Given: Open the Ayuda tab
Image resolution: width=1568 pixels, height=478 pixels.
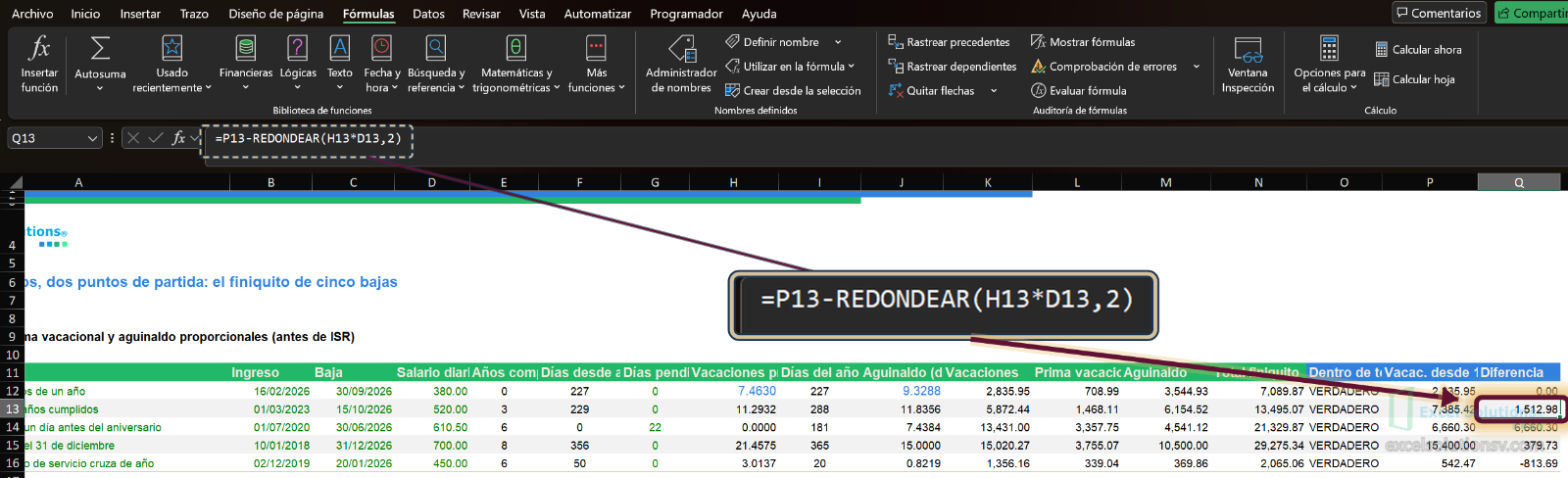Looking at the screenshot, I should pyautogui.click(x=759, y=14).
